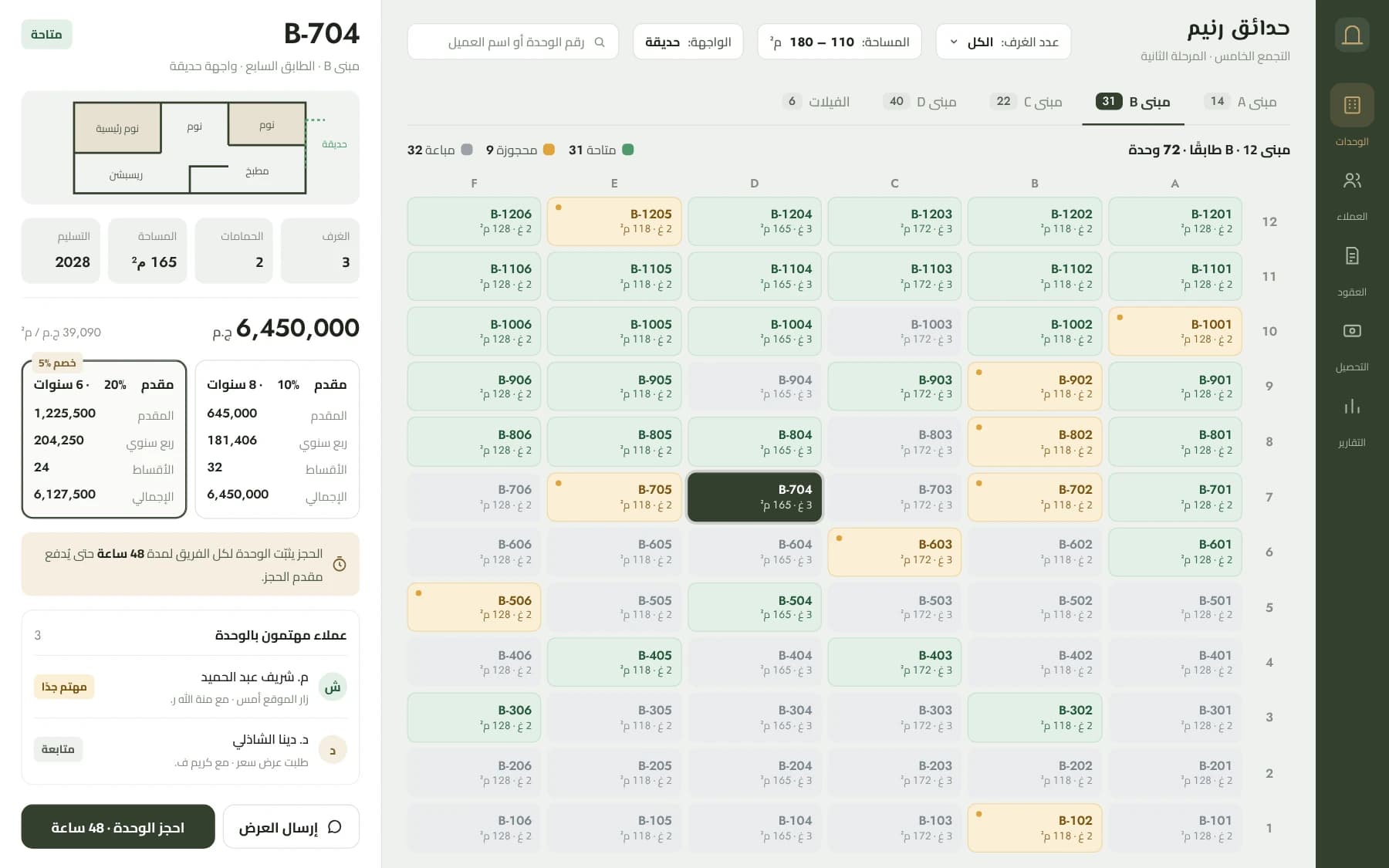Click the unit floor plan thumbnail
This screenshot has height=868, width=1389.
click(191, 147)
